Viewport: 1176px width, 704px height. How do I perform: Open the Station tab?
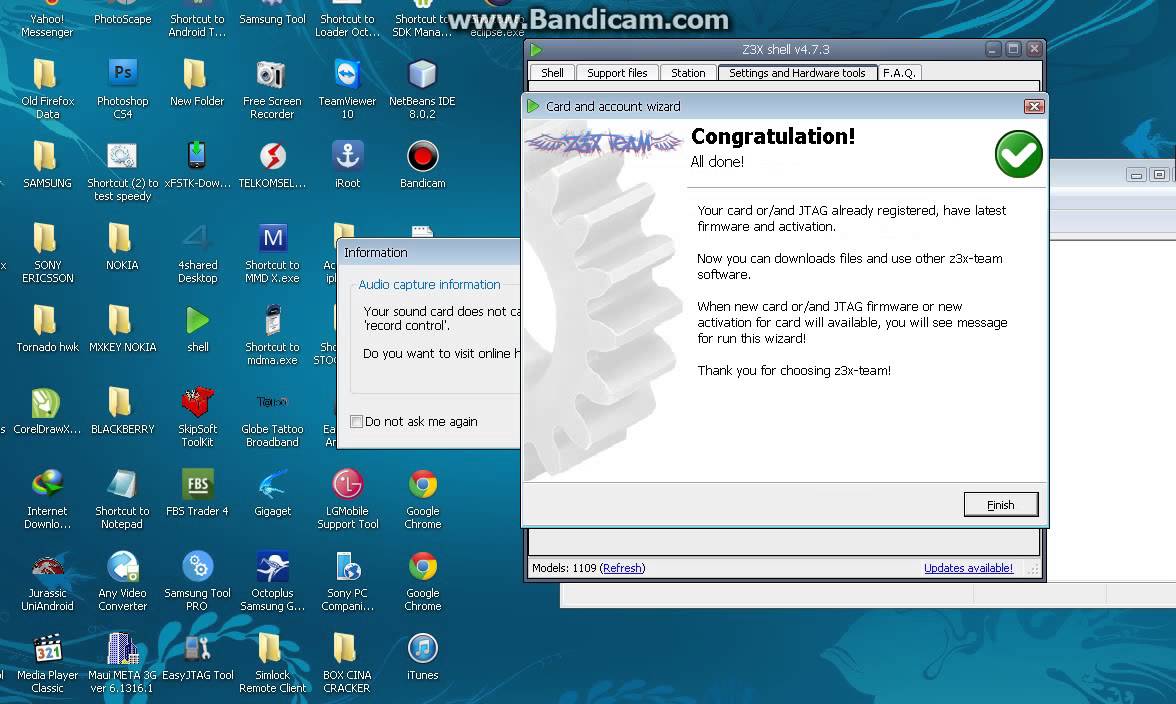688,73
